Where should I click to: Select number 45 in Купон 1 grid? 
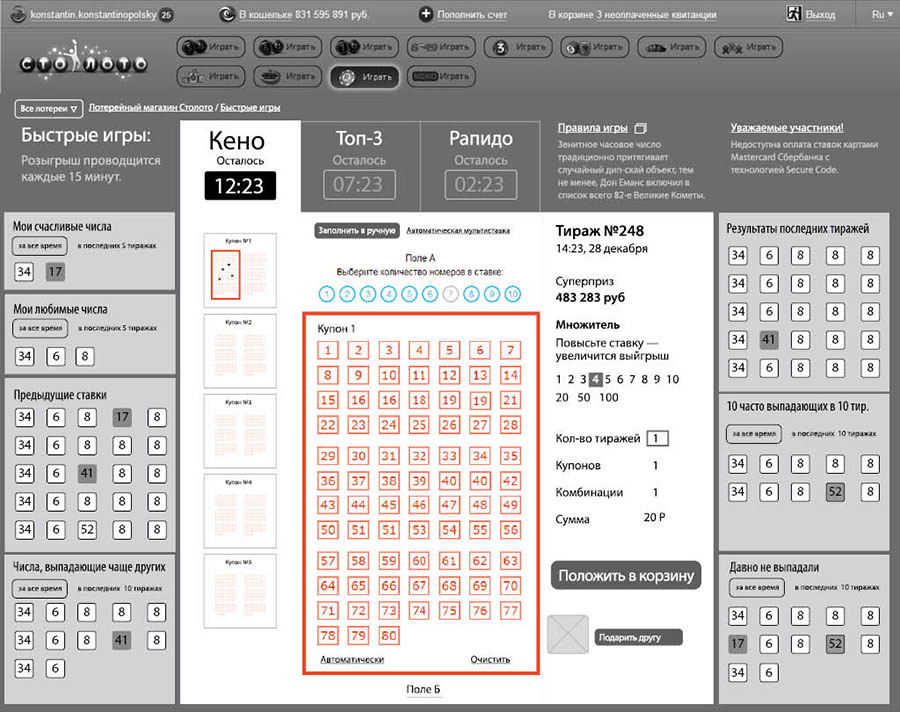389,507
